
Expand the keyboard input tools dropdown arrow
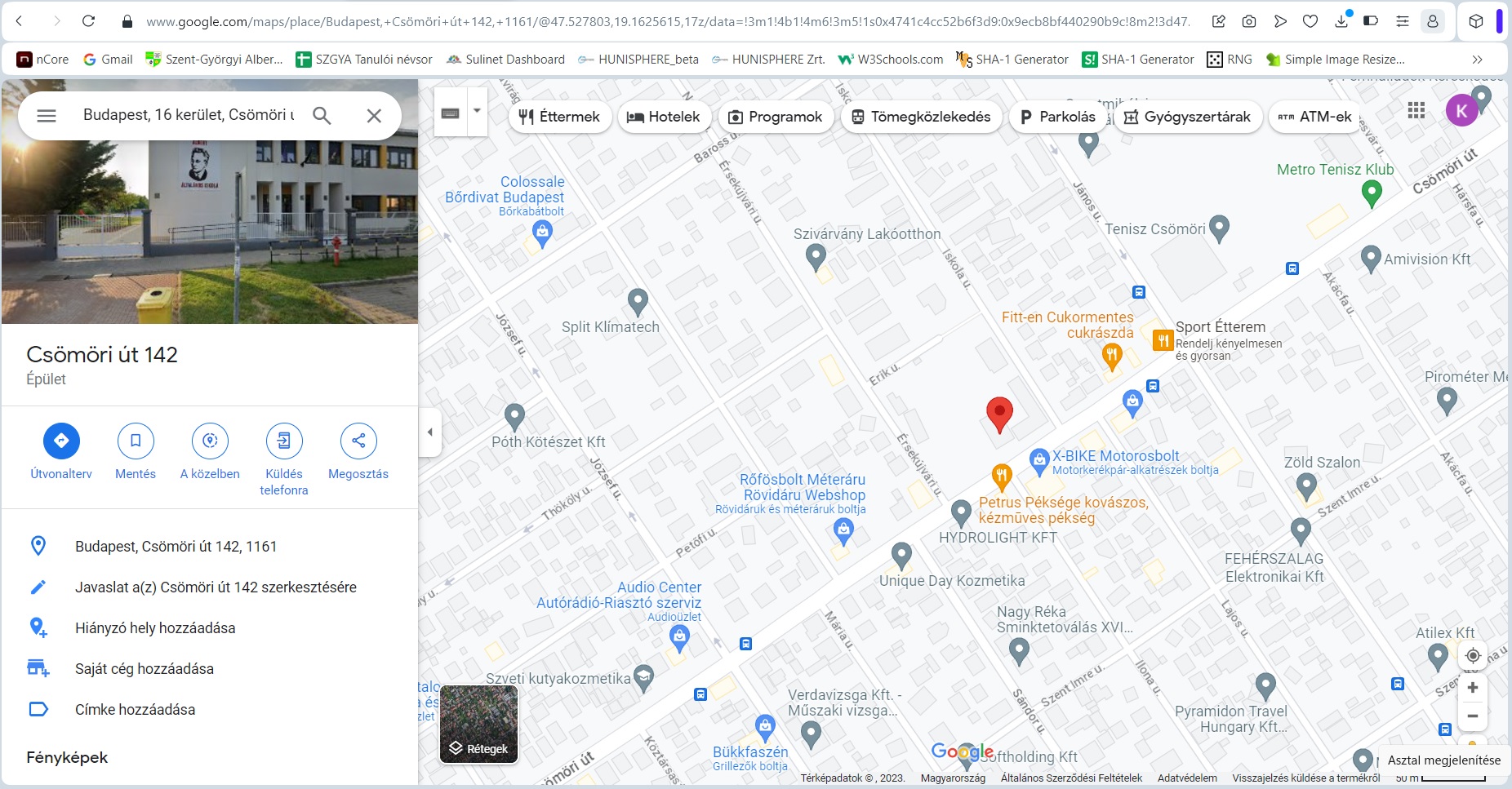[x=477, y=112]
